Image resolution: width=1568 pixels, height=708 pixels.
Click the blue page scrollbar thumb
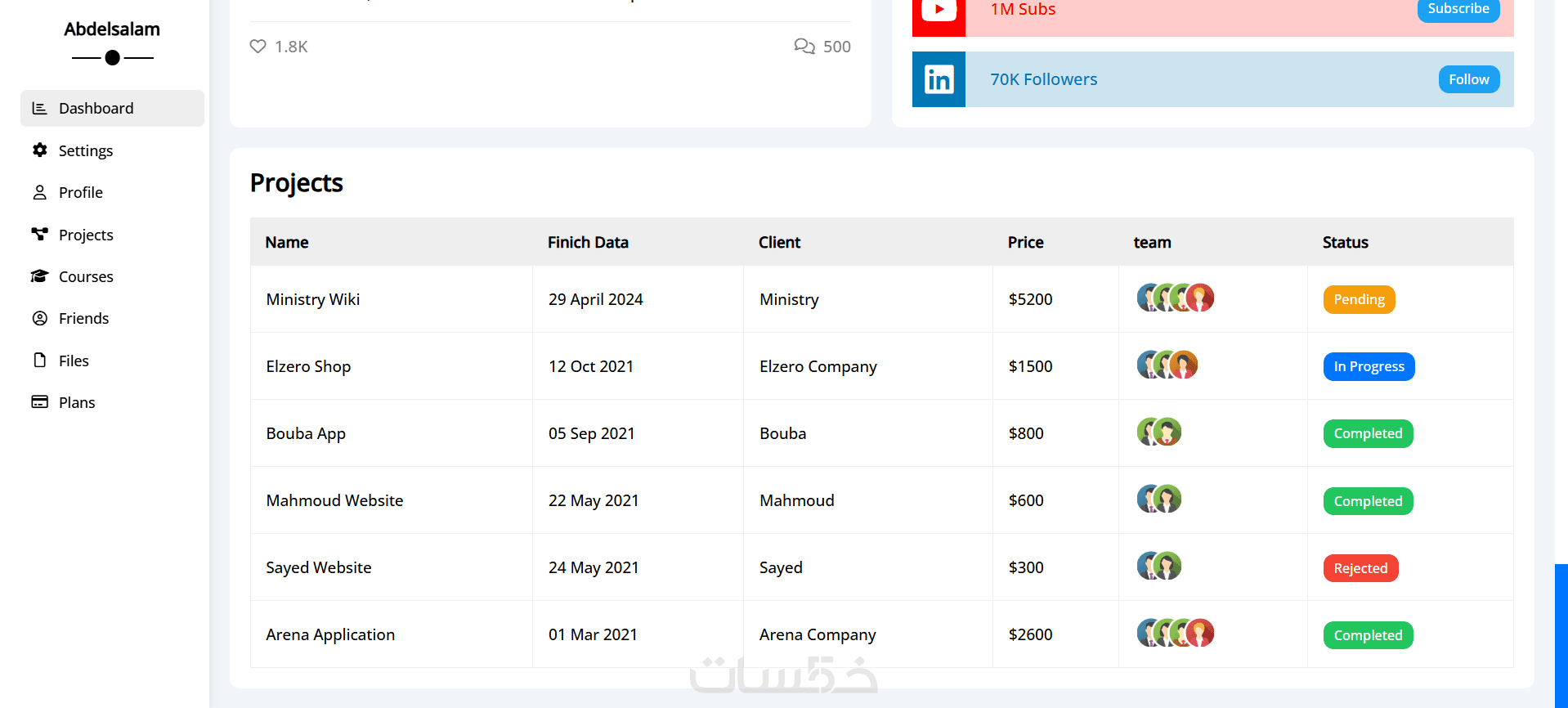click(x=1561, y=635)
